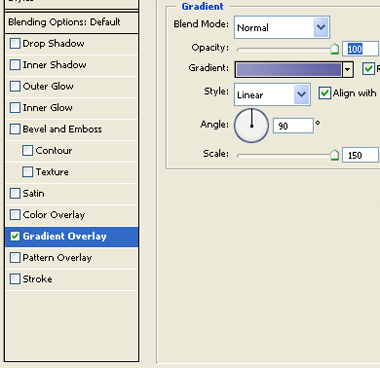Open the Blend Mode dropdown showing Normal
This screenshot has height=368, width=380.
point(282,27)
